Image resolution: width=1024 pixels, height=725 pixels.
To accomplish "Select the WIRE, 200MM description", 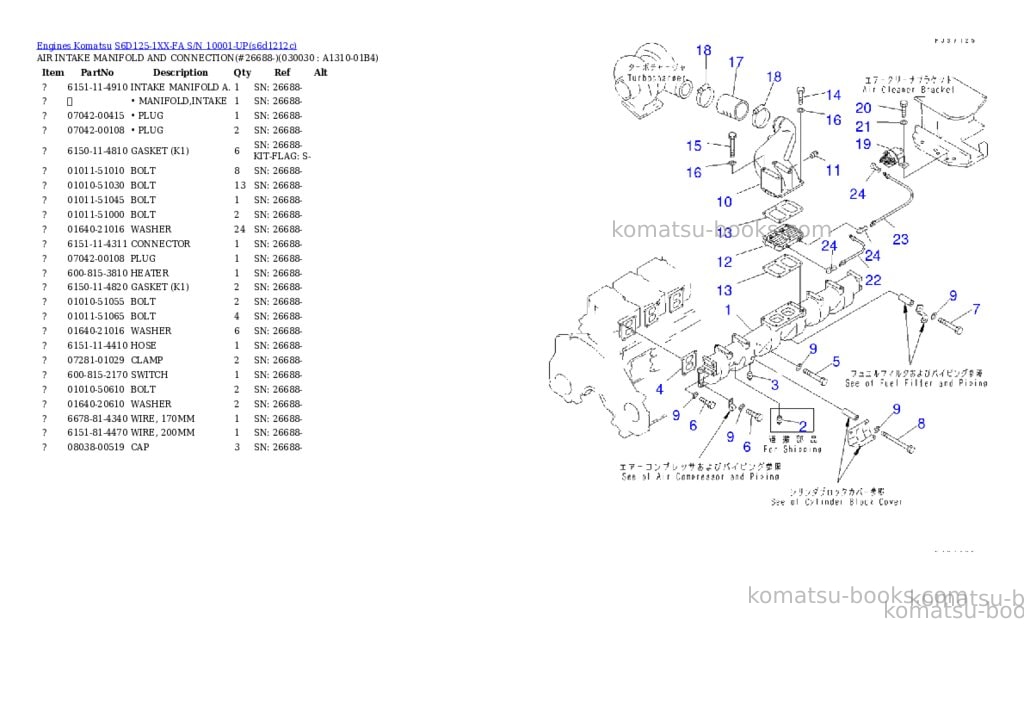I will (x=163, y=432).
